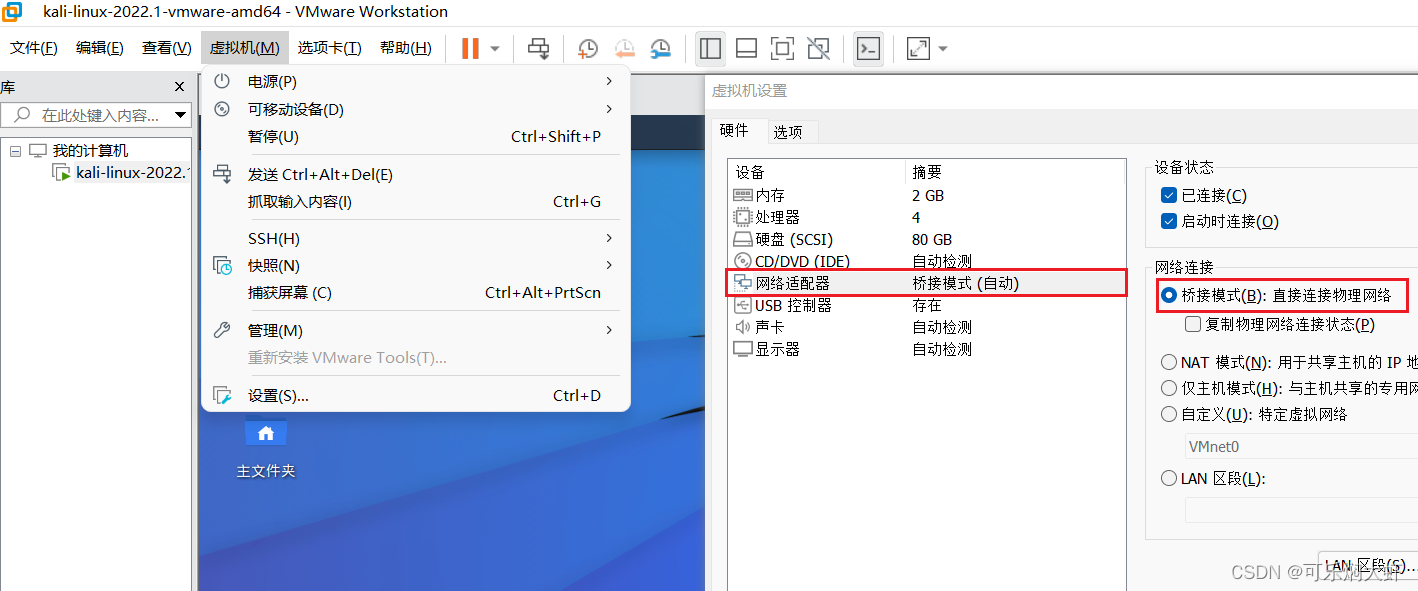Choose 捕获屏幕 (C) menu entry
Viewport: 1418px width, 591px height.
point(416,292)
